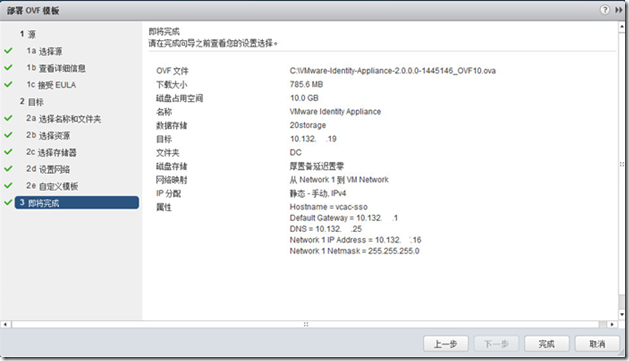The image size is (629, 361).
Task: Click the 网络映射 label
Action: click(x=171, y=180)
